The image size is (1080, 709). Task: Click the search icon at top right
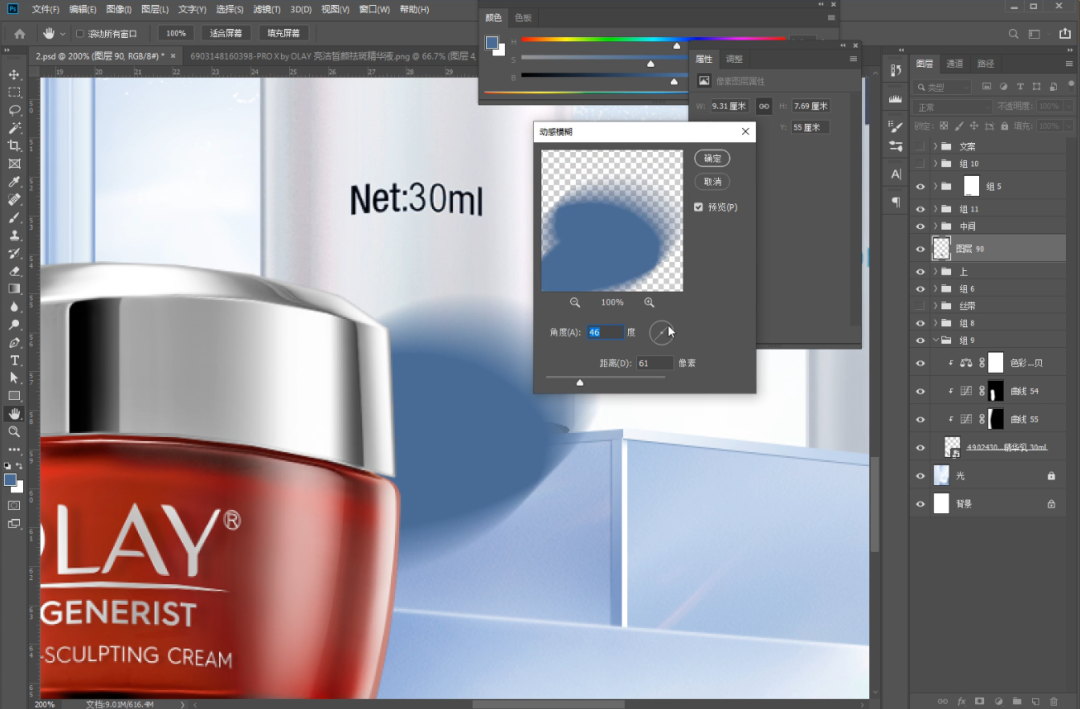coord(1013,34)
